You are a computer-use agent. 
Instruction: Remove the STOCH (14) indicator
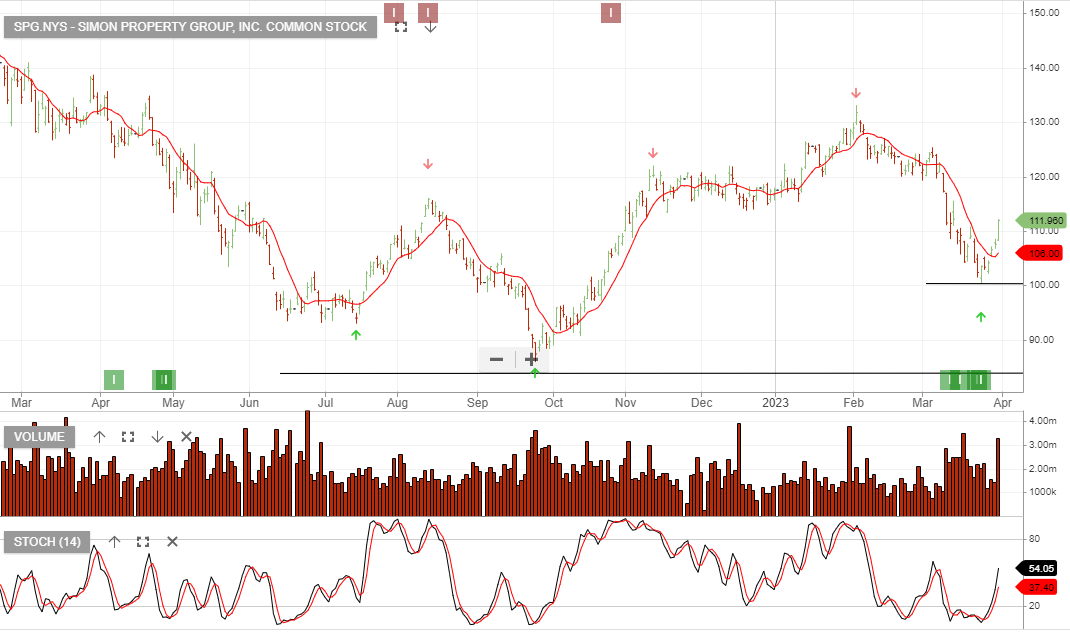click(172, 542)
